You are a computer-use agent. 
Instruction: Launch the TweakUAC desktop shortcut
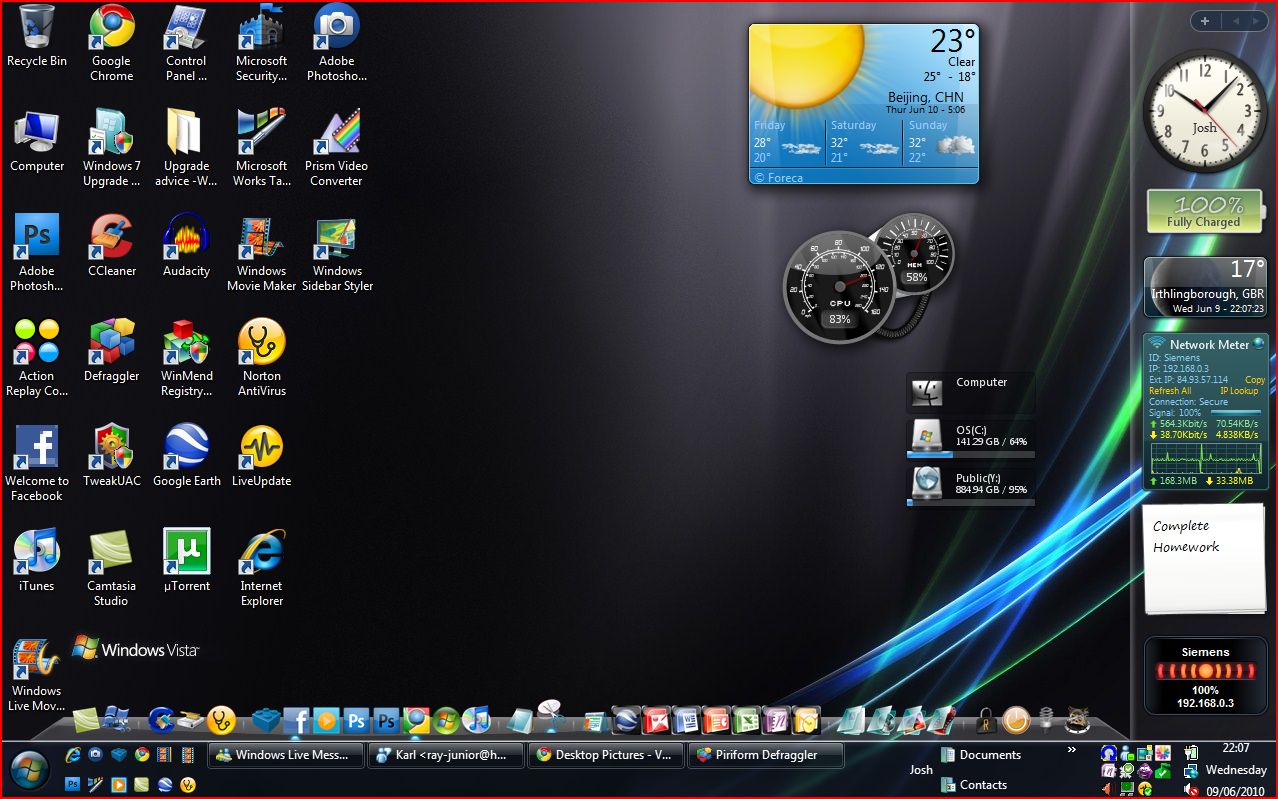click(112, 456)
